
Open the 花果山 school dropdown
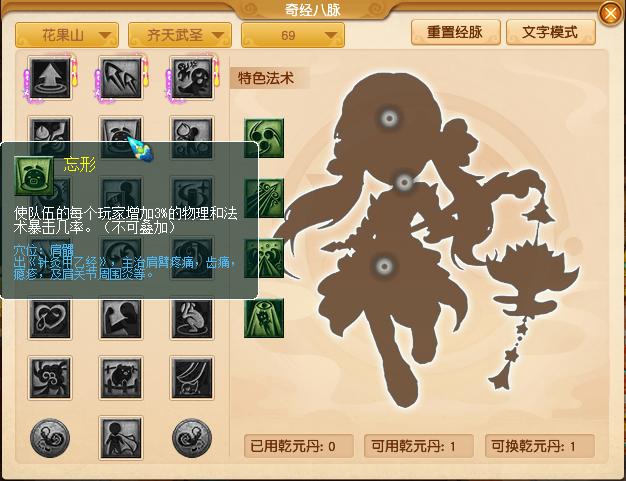coord(67,35)
